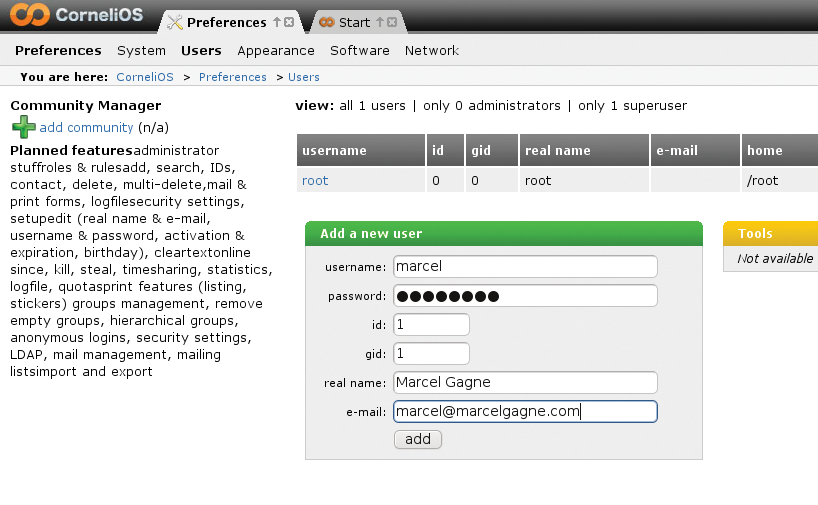The height and width of the screenshot is (505, 818).
Task: Open the Network menu
Action: [x=432, y=51]
